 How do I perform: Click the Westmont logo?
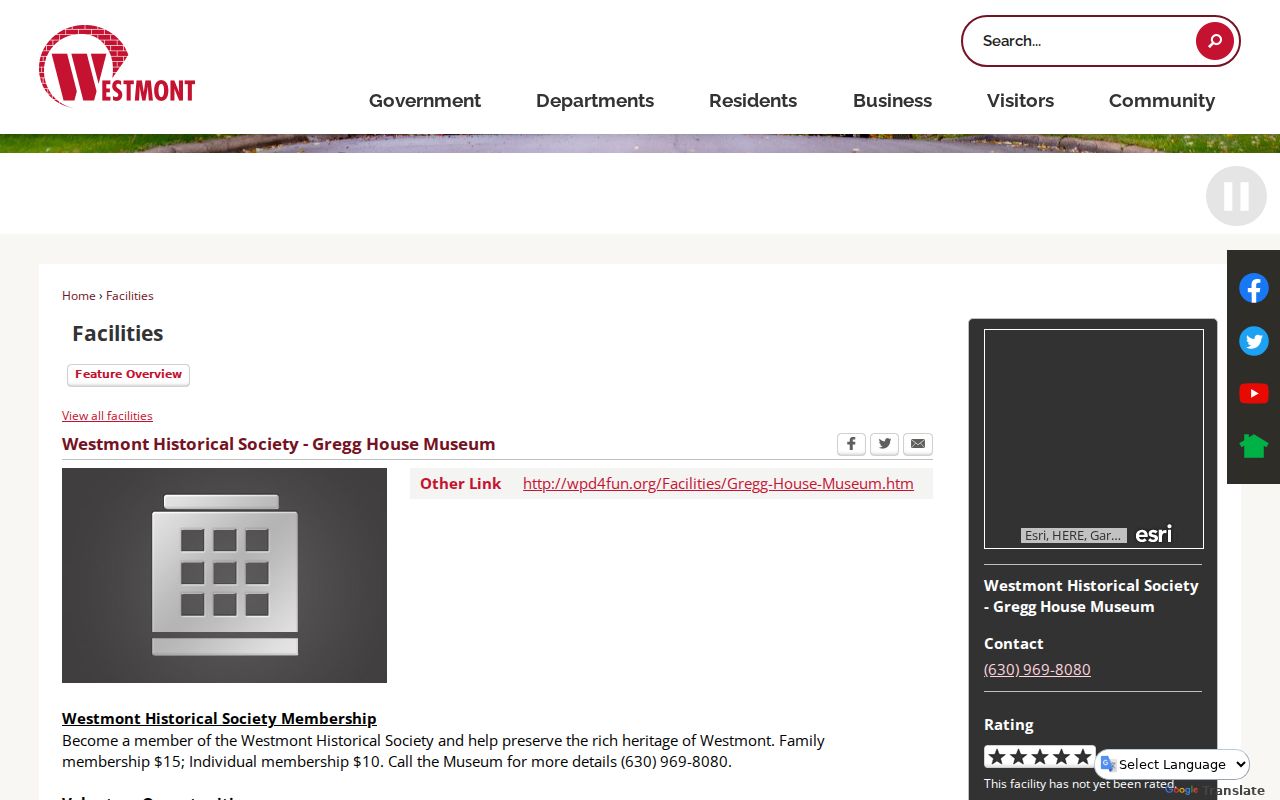click(117, 66)
